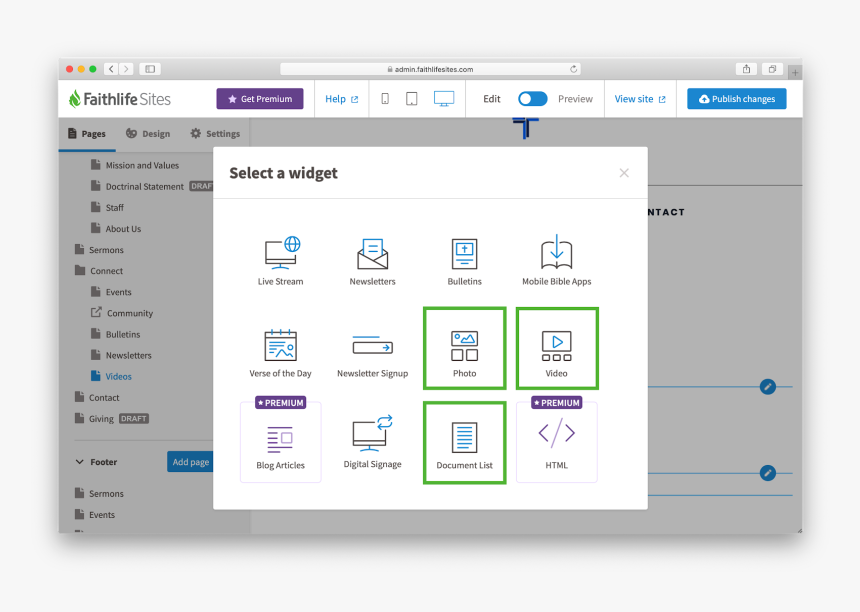Click the lower blue pencil edit button

coord(768,473)
